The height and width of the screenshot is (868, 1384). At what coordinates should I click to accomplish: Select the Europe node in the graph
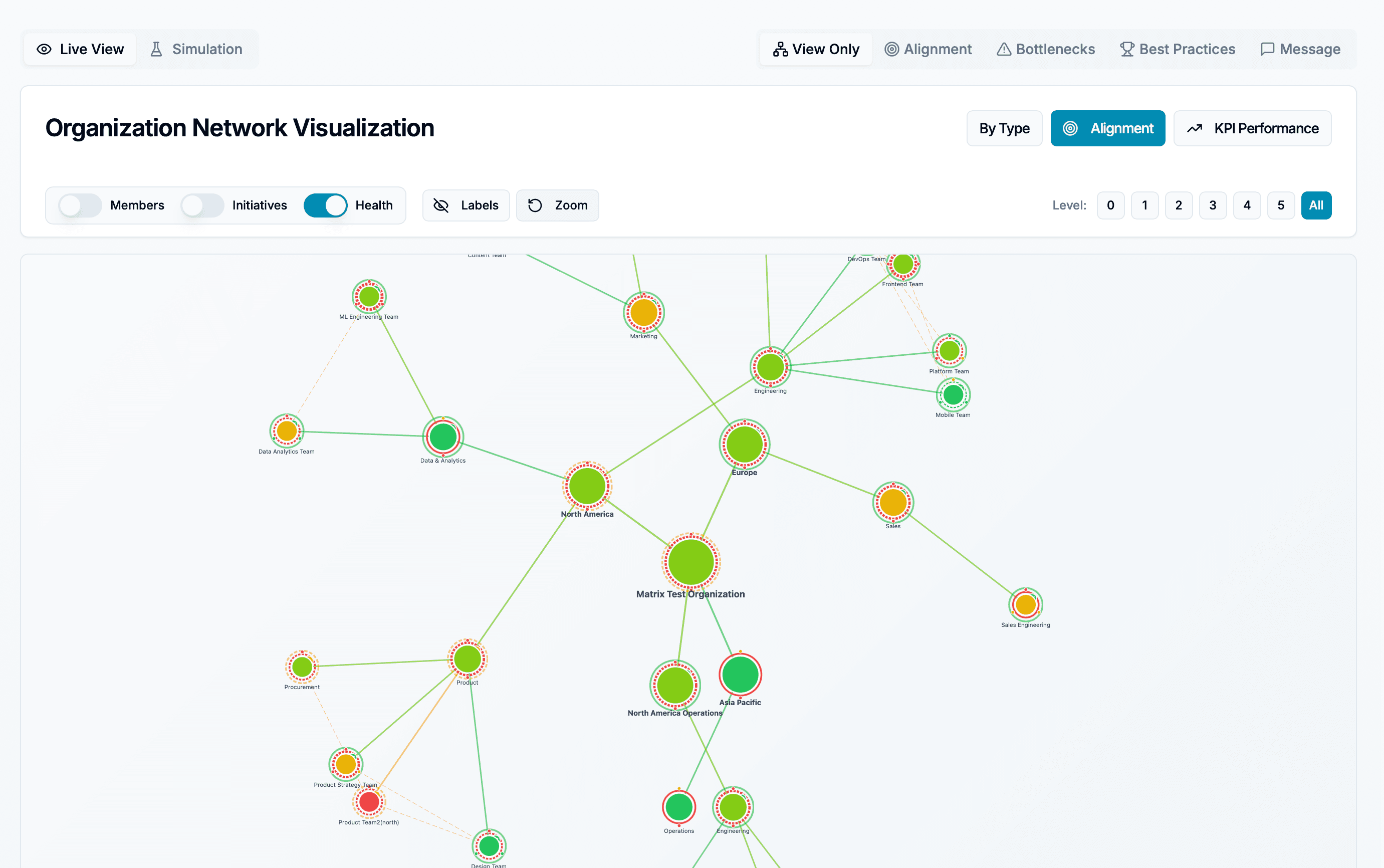click(744, 445)
